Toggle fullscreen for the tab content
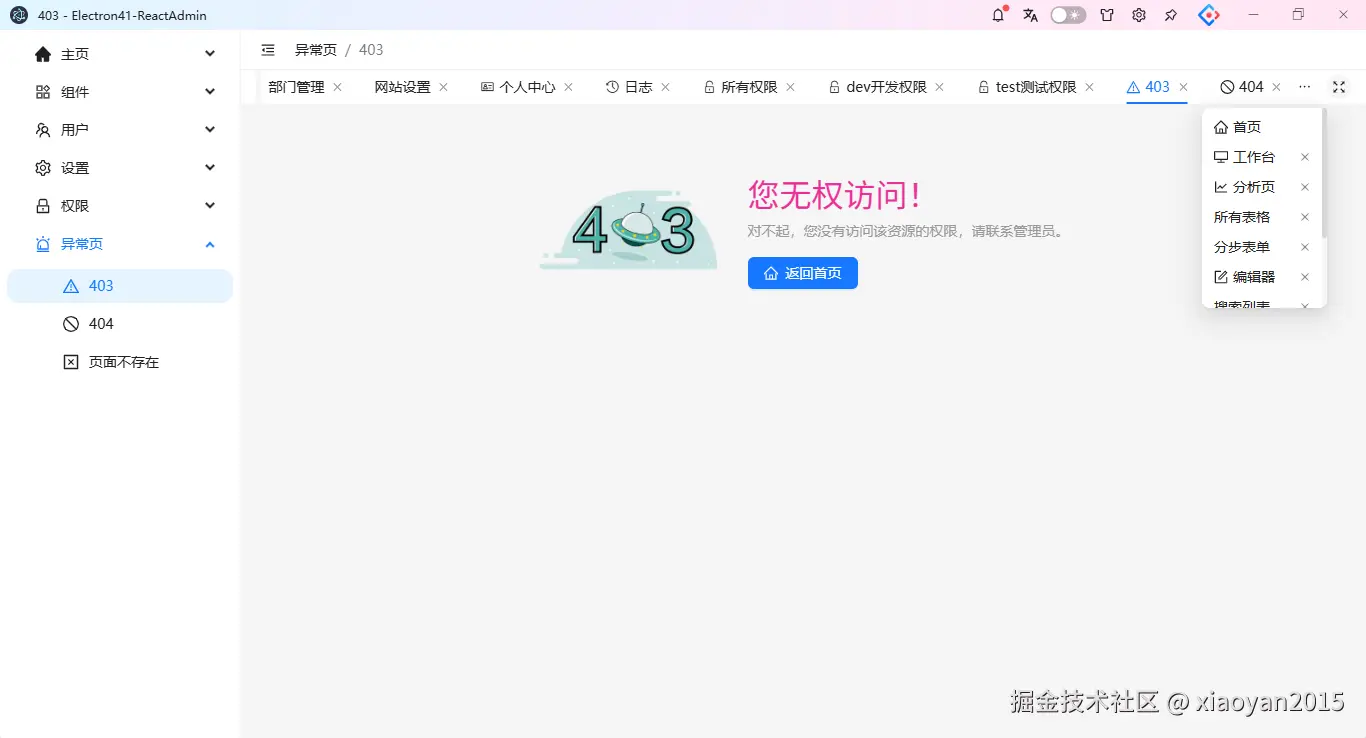1366x738 pixels. point(1339,87)
